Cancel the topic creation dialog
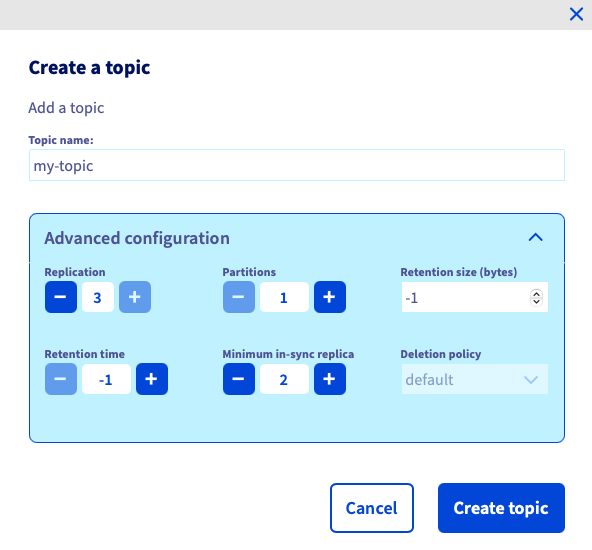 pos(372,508)
